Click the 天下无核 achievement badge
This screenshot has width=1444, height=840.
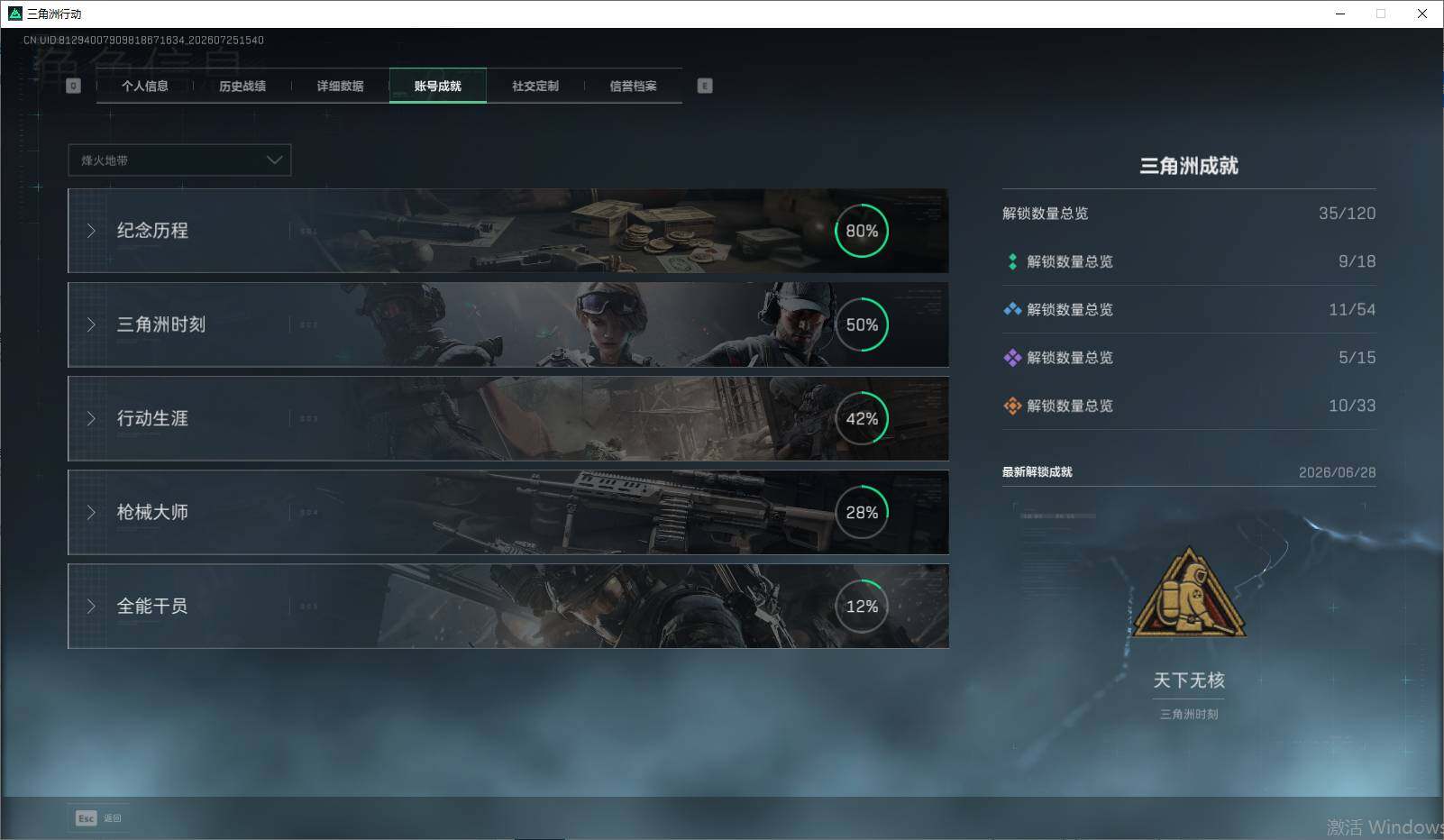1189,592
